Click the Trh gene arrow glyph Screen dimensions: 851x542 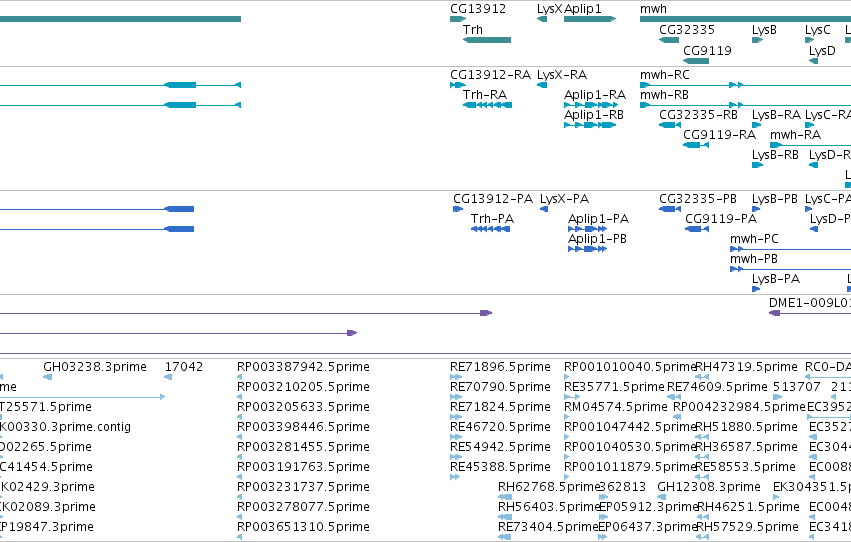[x=487, y=40]
